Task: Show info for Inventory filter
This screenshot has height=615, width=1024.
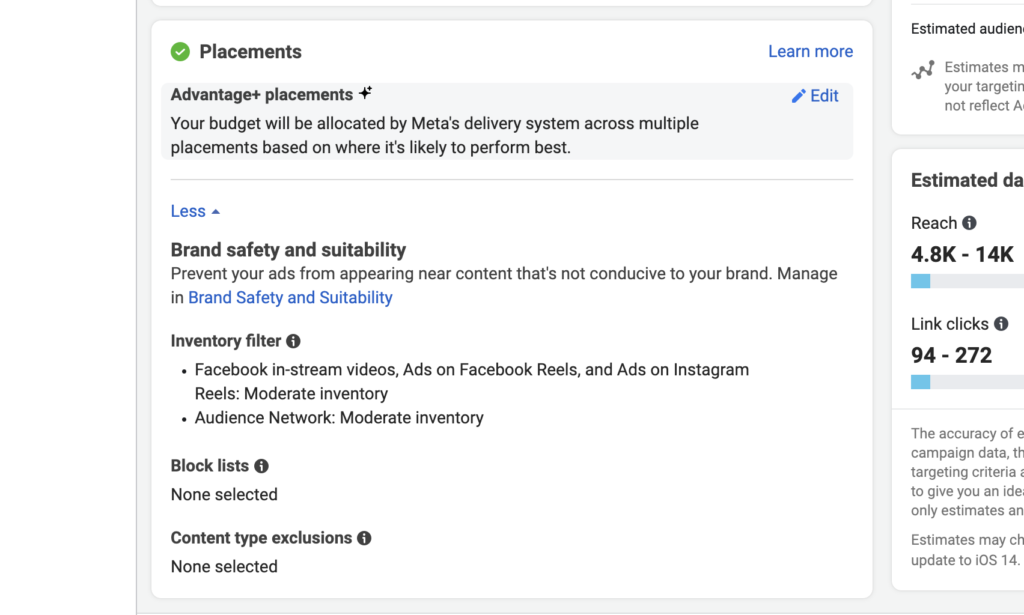Action: coord(293,341)
